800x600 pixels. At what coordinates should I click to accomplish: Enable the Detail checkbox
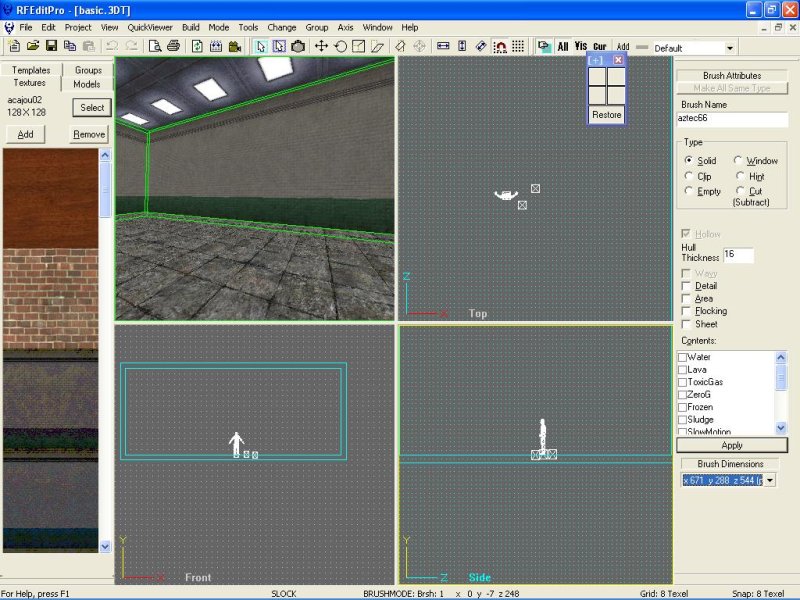685,286
